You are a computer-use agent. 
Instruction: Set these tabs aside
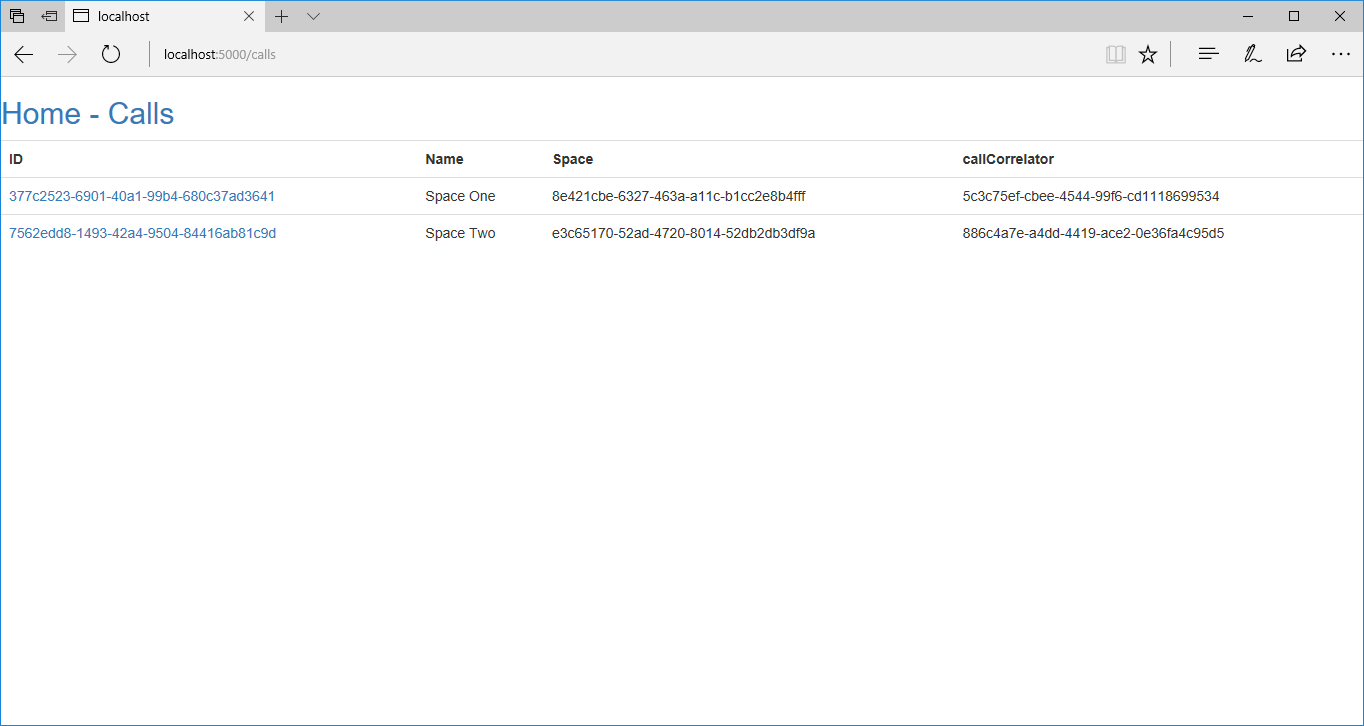tap(49, 16)
